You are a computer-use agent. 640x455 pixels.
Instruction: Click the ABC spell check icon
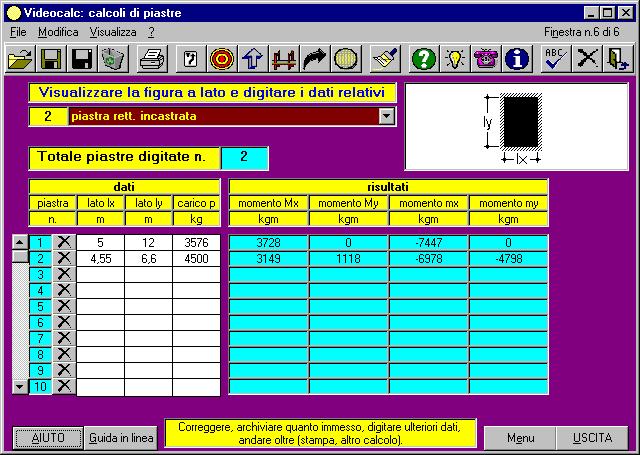[555, 60]
